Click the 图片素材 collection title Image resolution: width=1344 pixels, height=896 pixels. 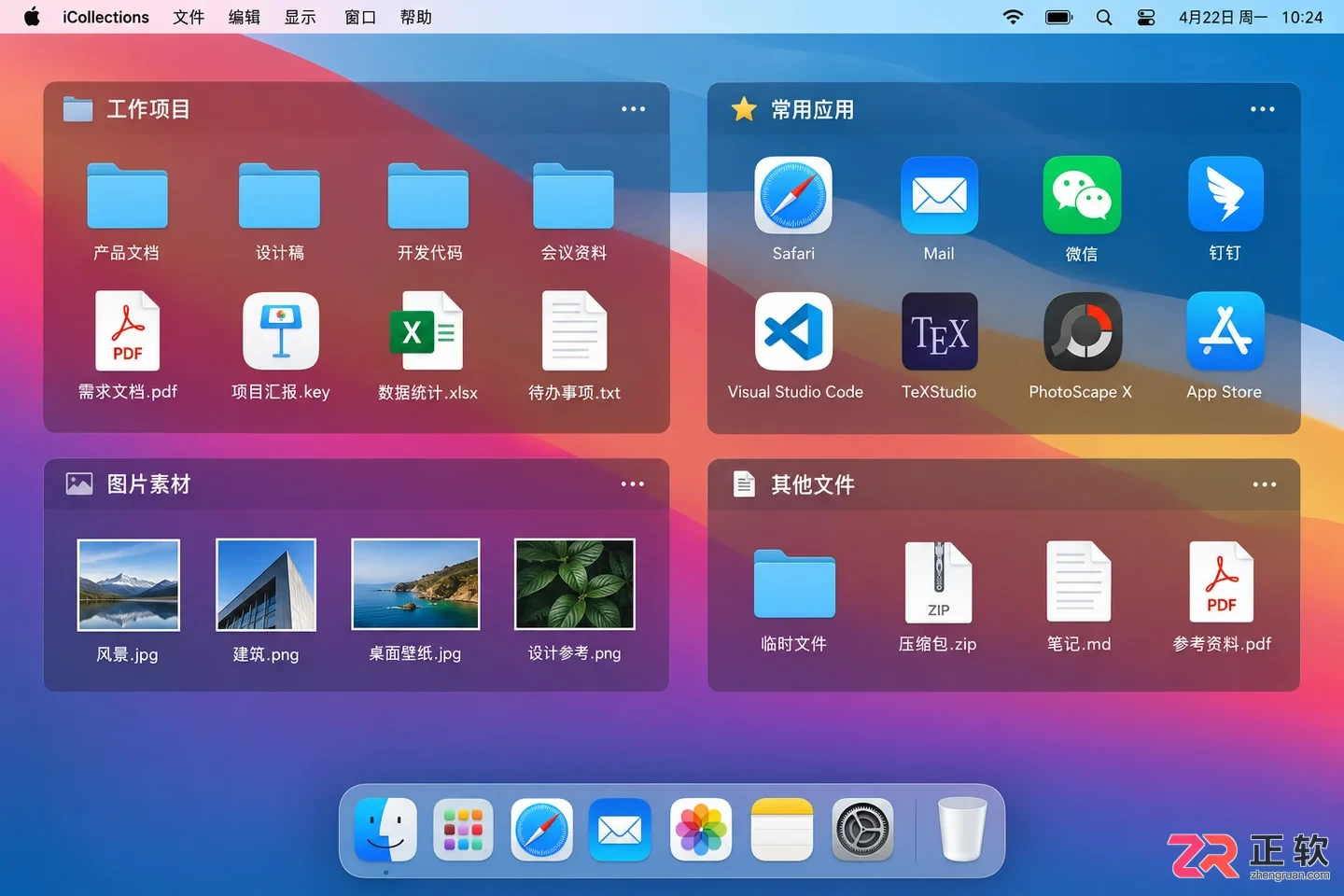pyautogui.click(x=148, y=483)
